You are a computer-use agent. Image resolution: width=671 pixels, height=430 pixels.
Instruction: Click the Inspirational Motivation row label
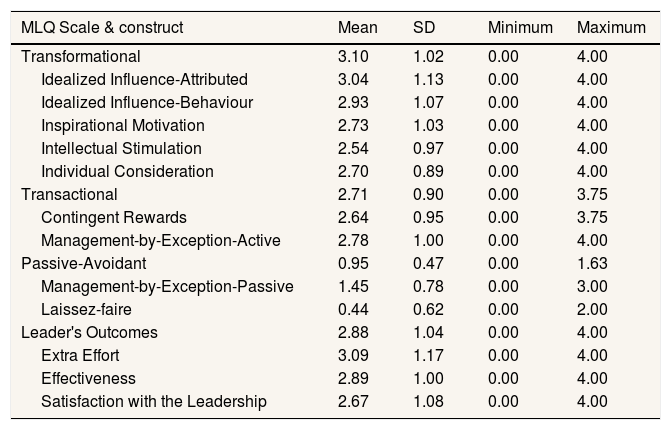(x=123, y=125)
